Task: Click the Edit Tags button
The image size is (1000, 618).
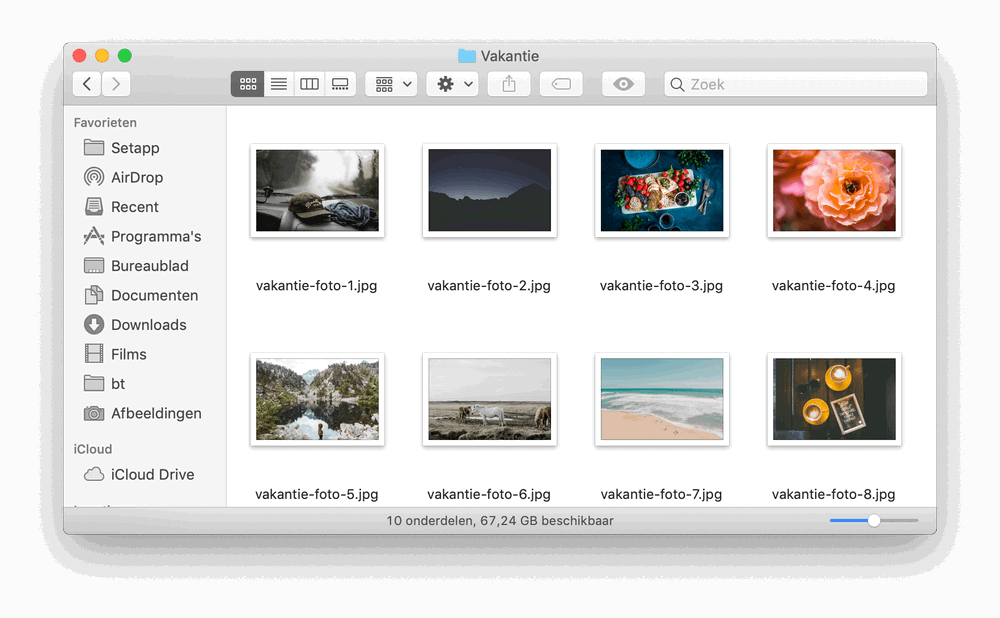Action: pos(561,84)
